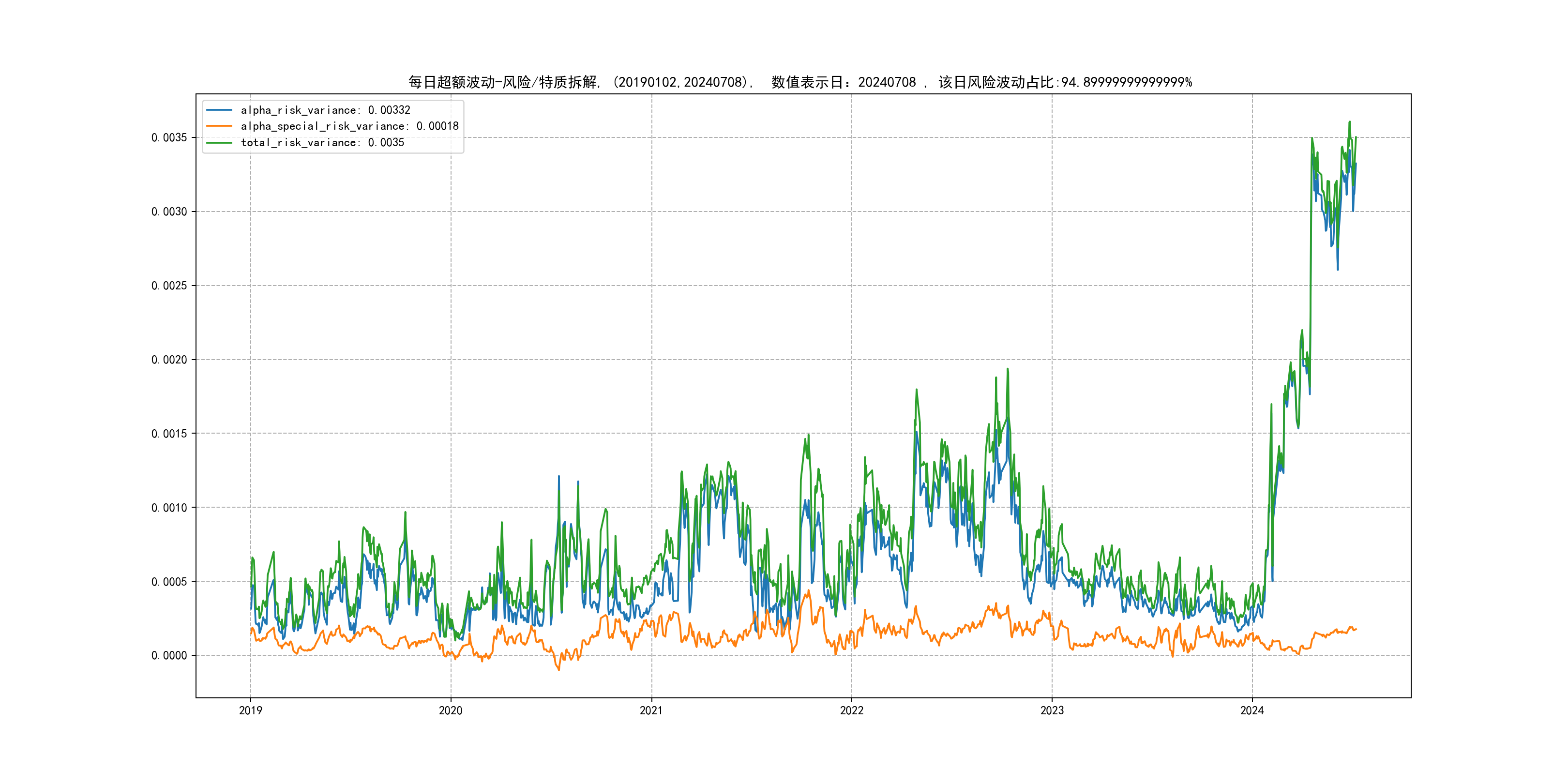Click the 2019 x-axis tick label
This screenshot has width=1568, height=784.
[250, 710]
